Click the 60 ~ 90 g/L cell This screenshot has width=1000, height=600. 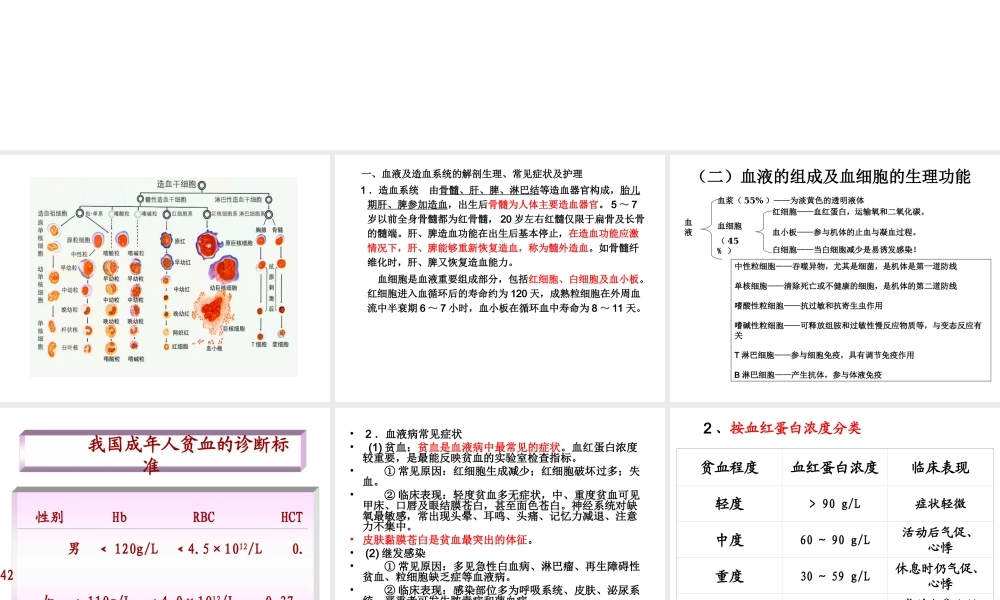click(835, 540)
